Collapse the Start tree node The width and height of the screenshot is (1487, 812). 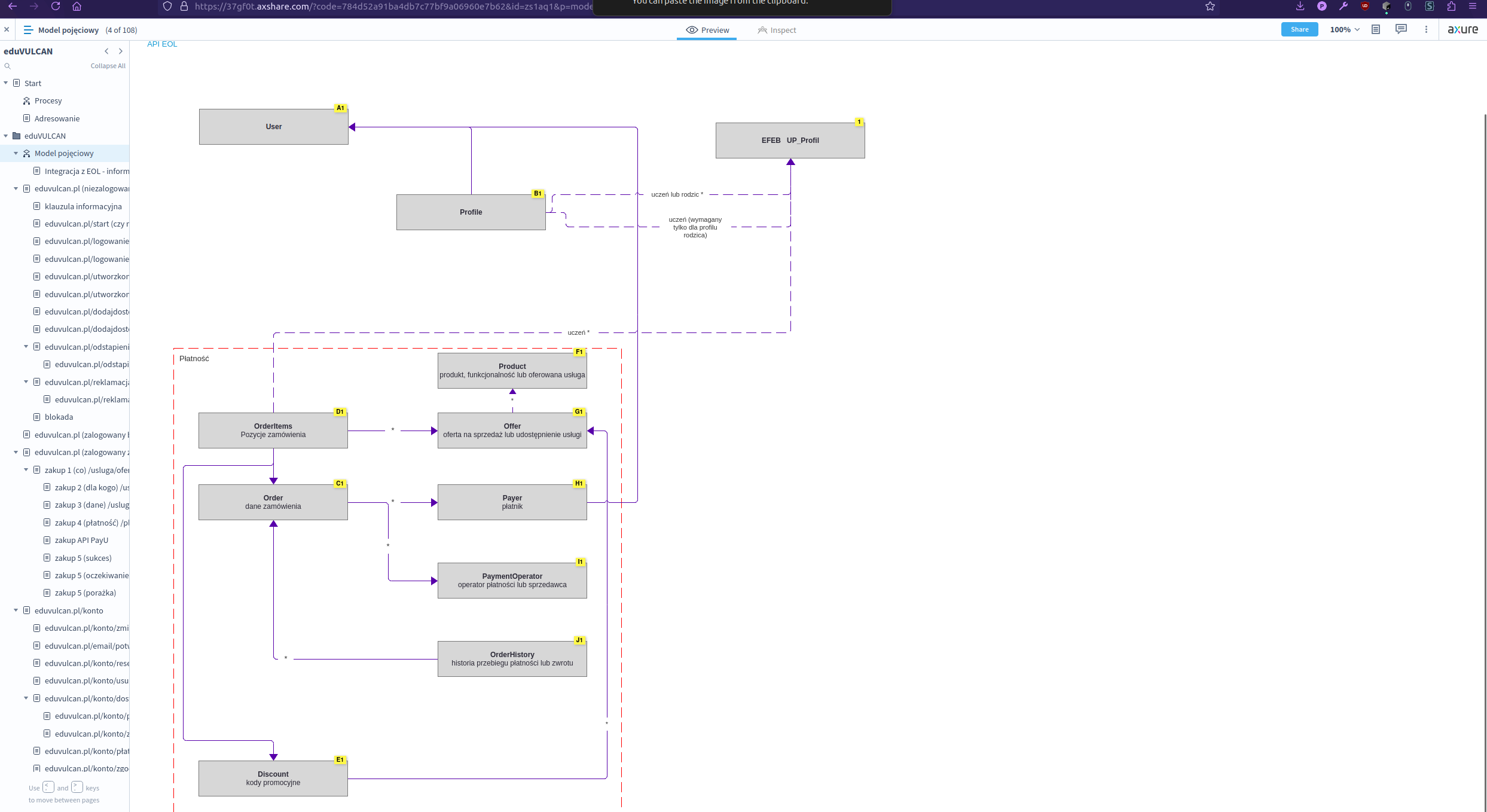[x=6, y=83]
